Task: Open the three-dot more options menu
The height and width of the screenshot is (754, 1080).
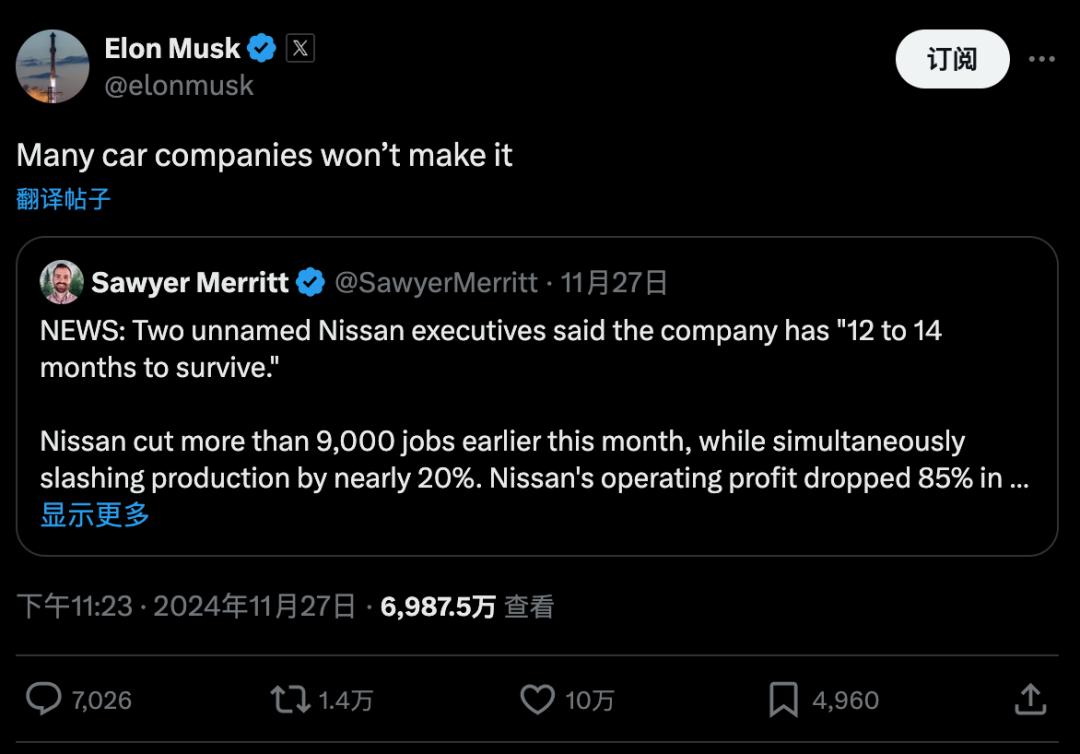Action: (x=1042, y=59)
